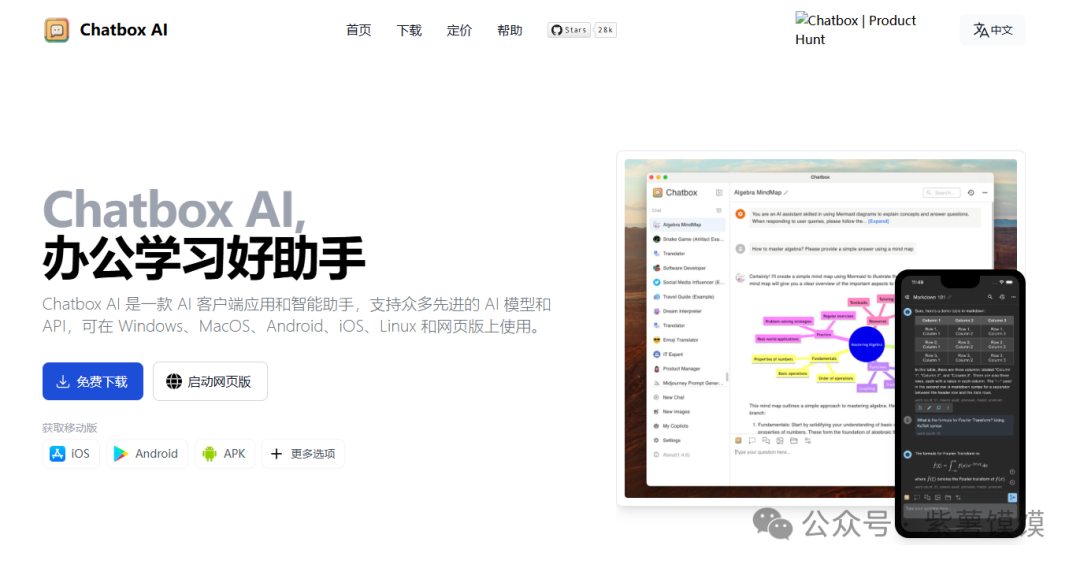Select Software Developer in the preview sidebar
This screenshot has height=568, width=1080.
click(x=687, y=268)
